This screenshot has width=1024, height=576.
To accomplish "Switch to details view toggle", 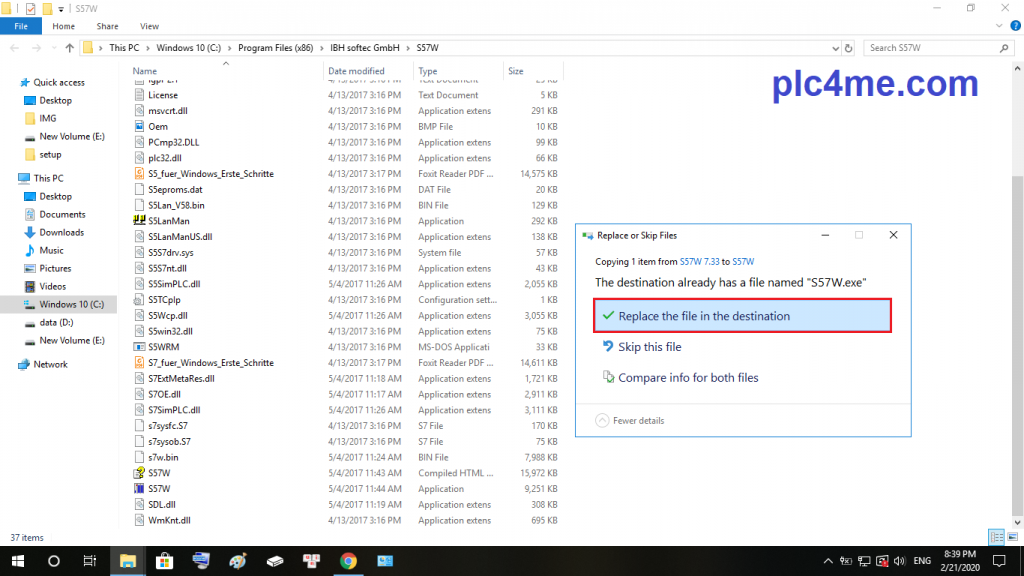I will 996,538.
